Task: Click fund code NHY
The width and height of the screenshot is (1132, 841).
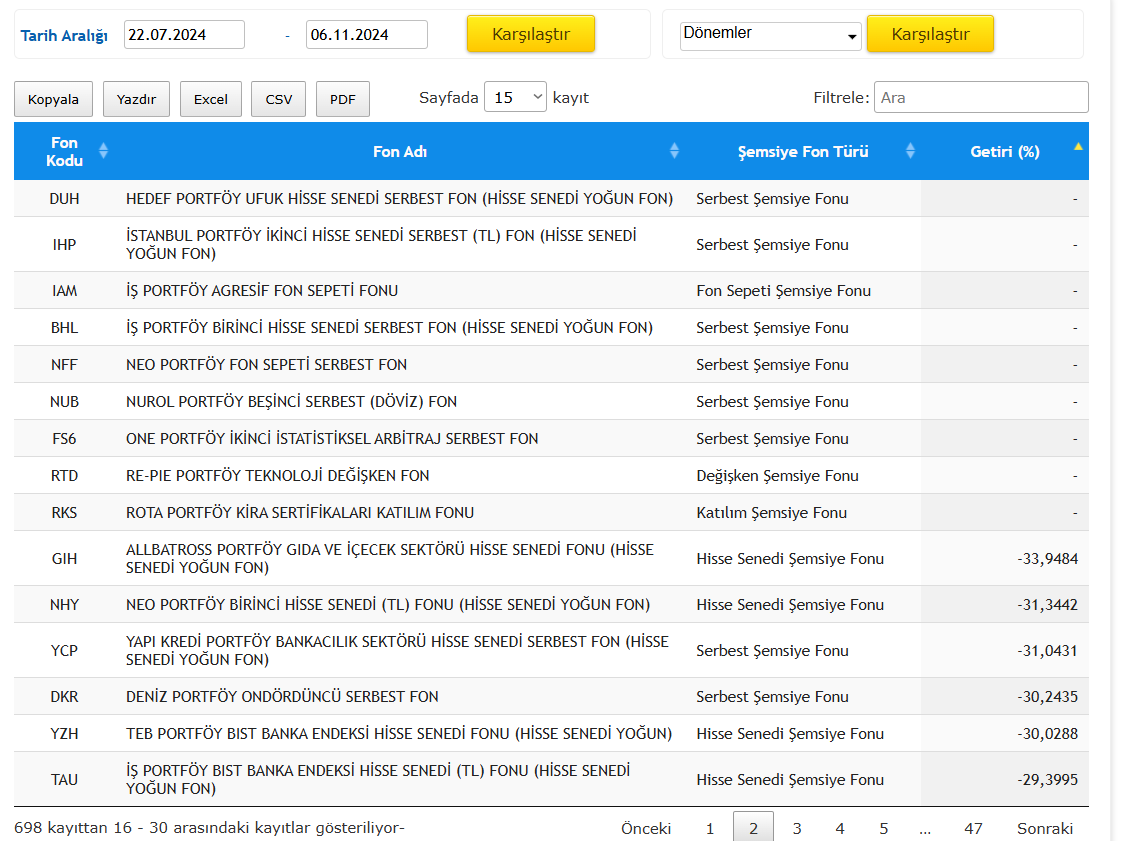Action: pos(64,605)
